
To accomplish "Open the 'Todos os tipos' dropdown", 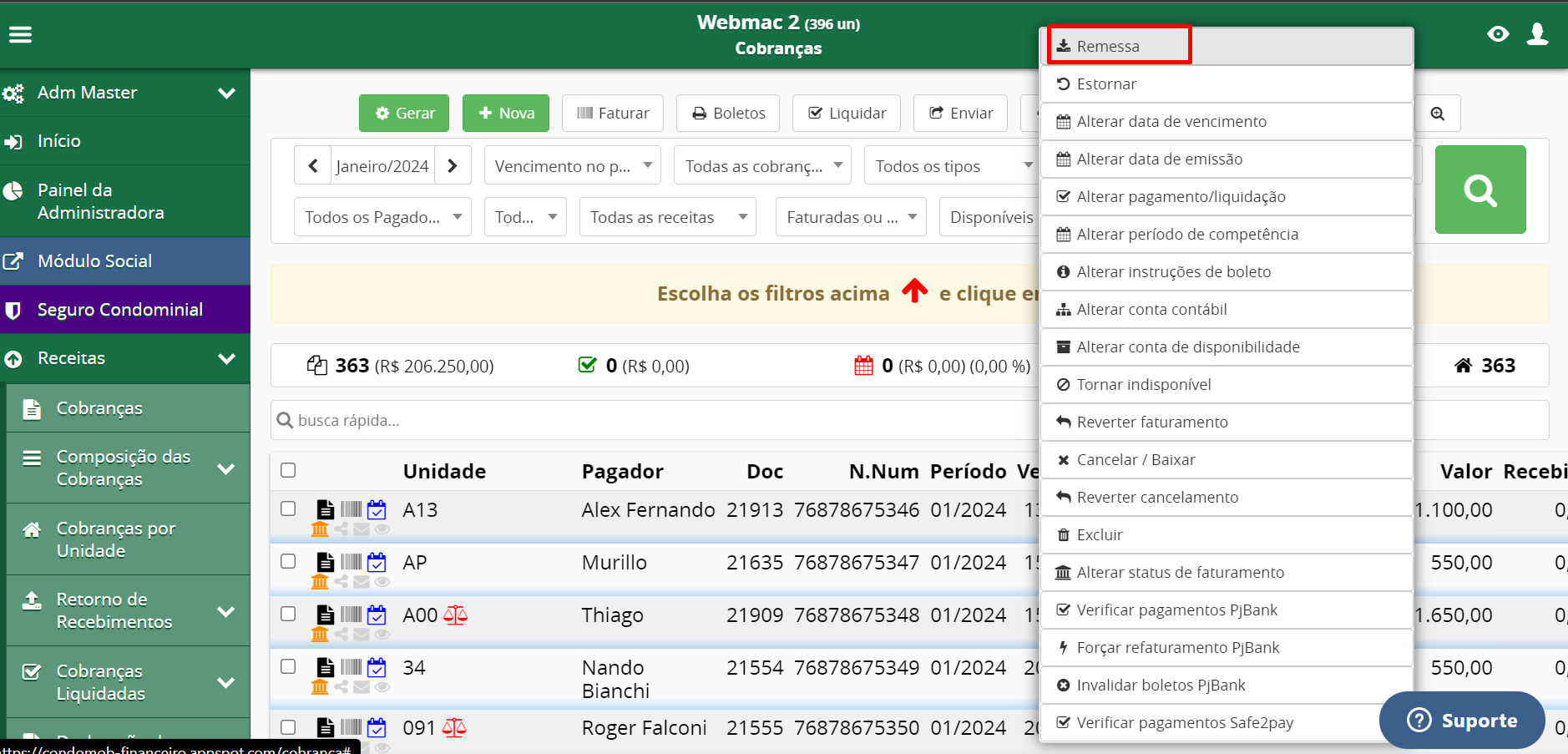I will coord(953,165).
